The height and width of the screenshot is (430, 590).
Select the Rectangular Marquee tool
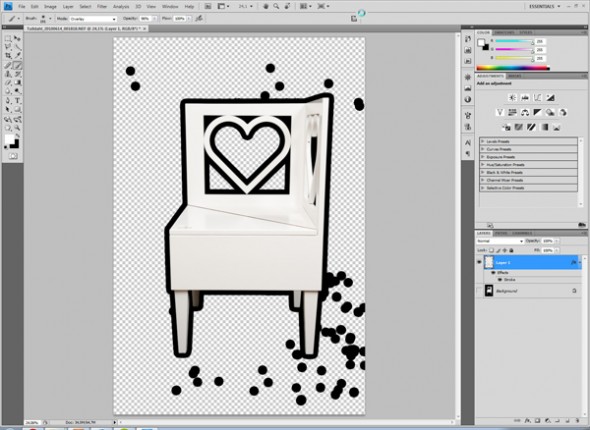coord(8,39)
